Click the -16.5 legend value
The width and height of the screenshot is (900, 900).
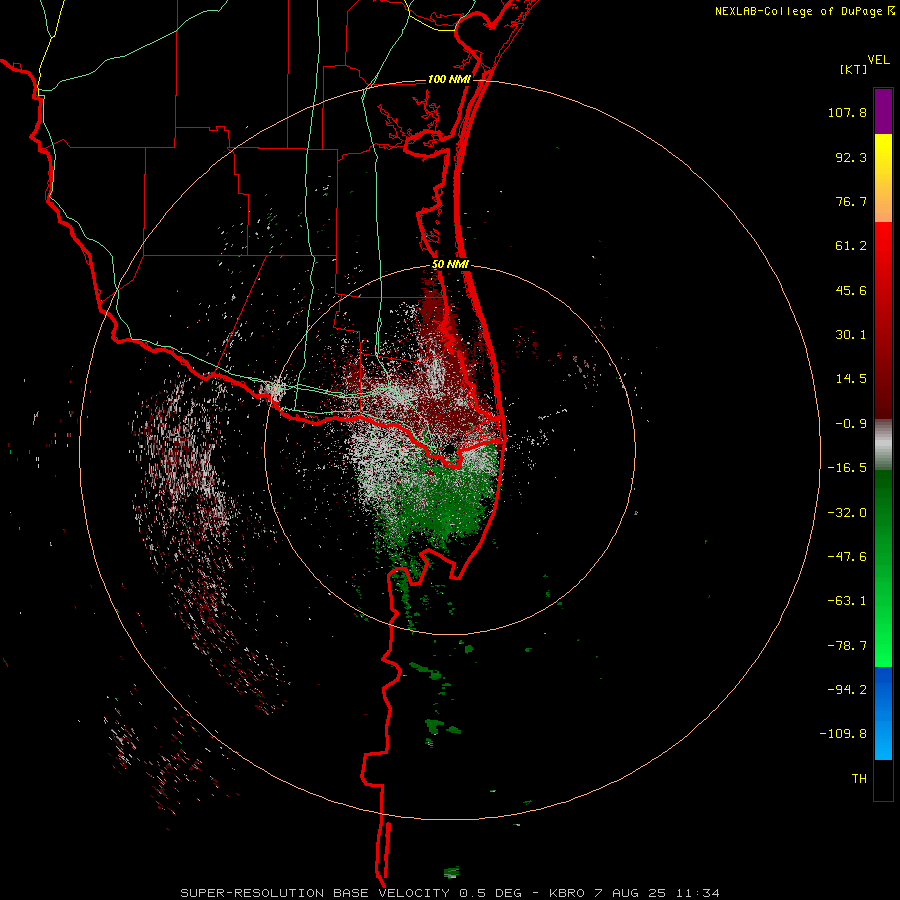point(847,468)
